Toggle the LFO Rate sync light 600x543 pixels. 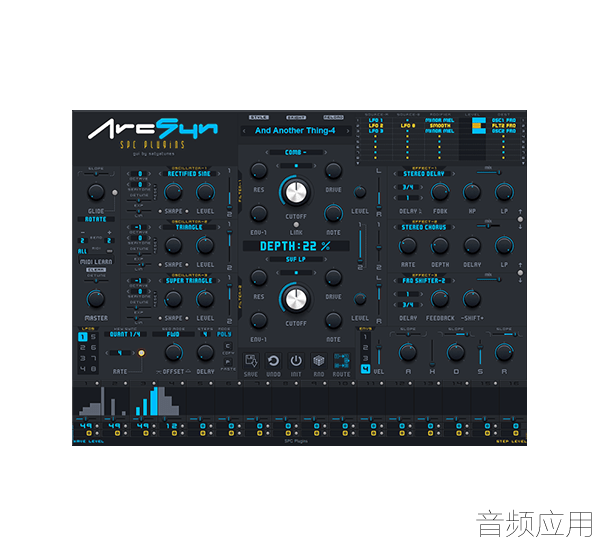(x=141, y=353)
